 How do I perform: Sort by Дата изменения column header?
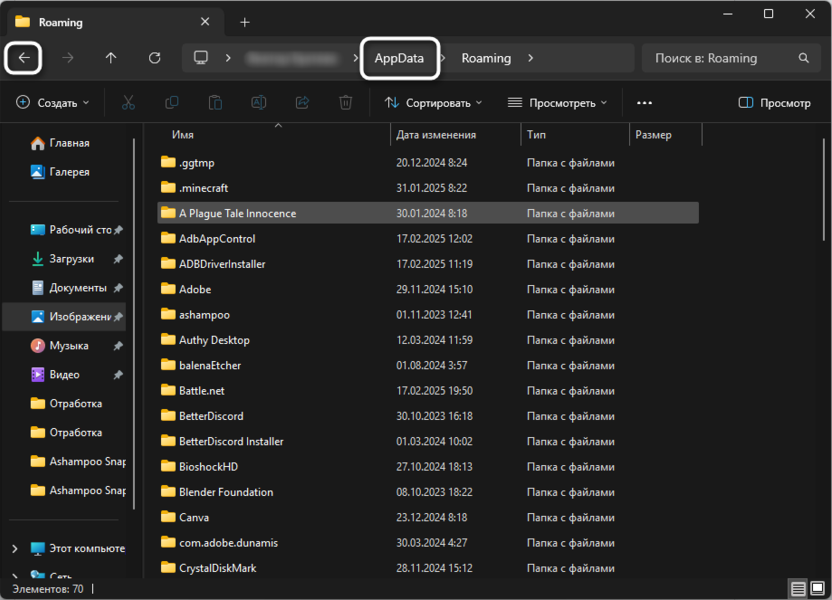436,135
